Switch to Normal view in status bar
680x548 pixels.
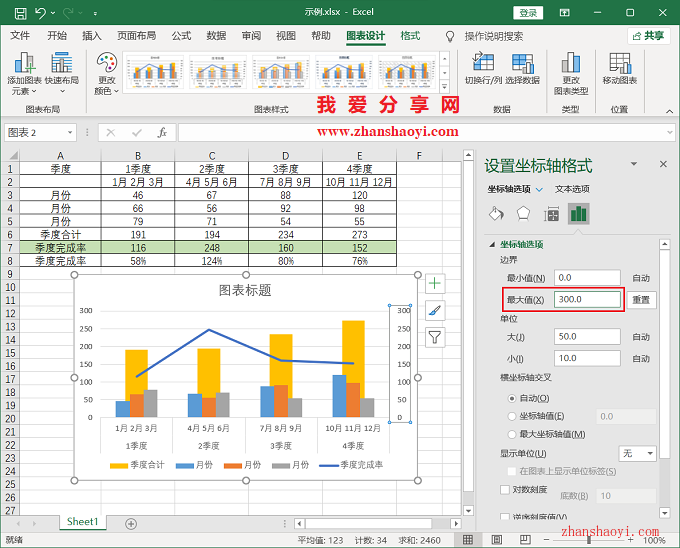(x=468, y=540)
